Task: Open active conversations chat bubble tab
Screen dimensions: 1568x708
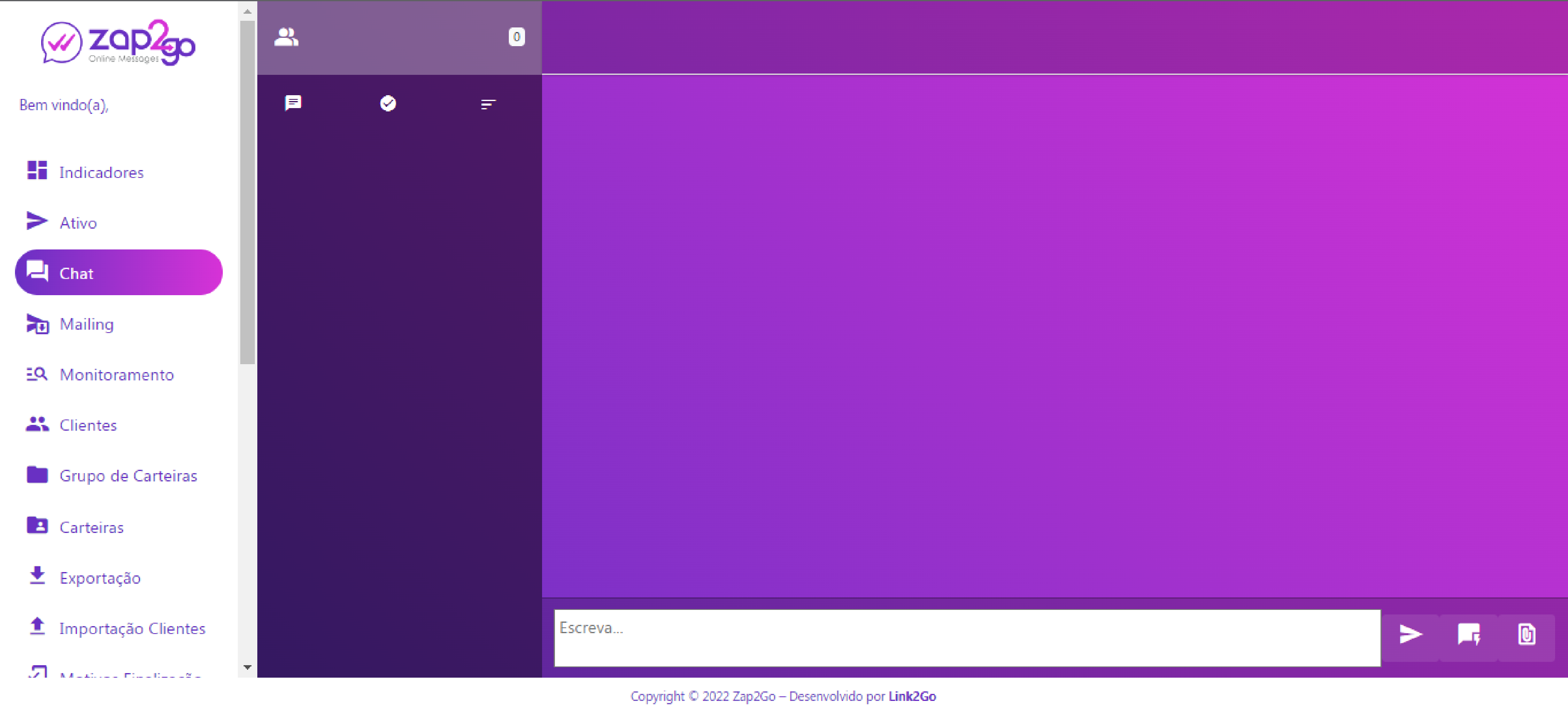Action: click(293, 103)
